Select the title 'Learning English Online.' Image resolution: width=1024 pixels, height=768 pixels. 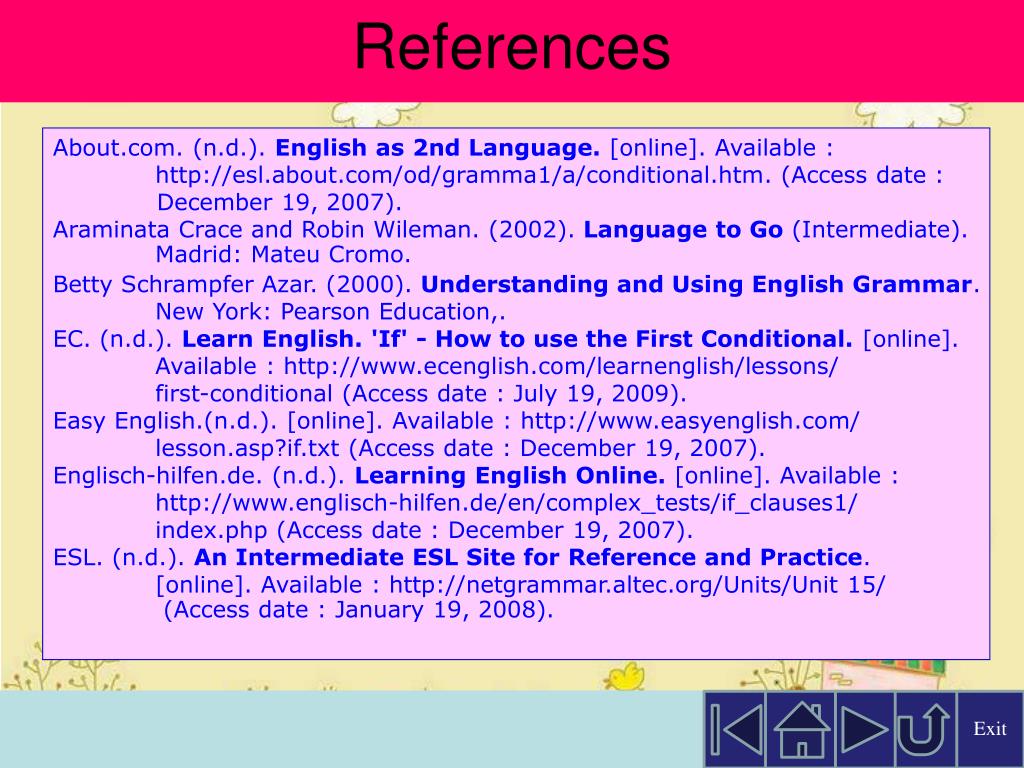coord(510,475)
